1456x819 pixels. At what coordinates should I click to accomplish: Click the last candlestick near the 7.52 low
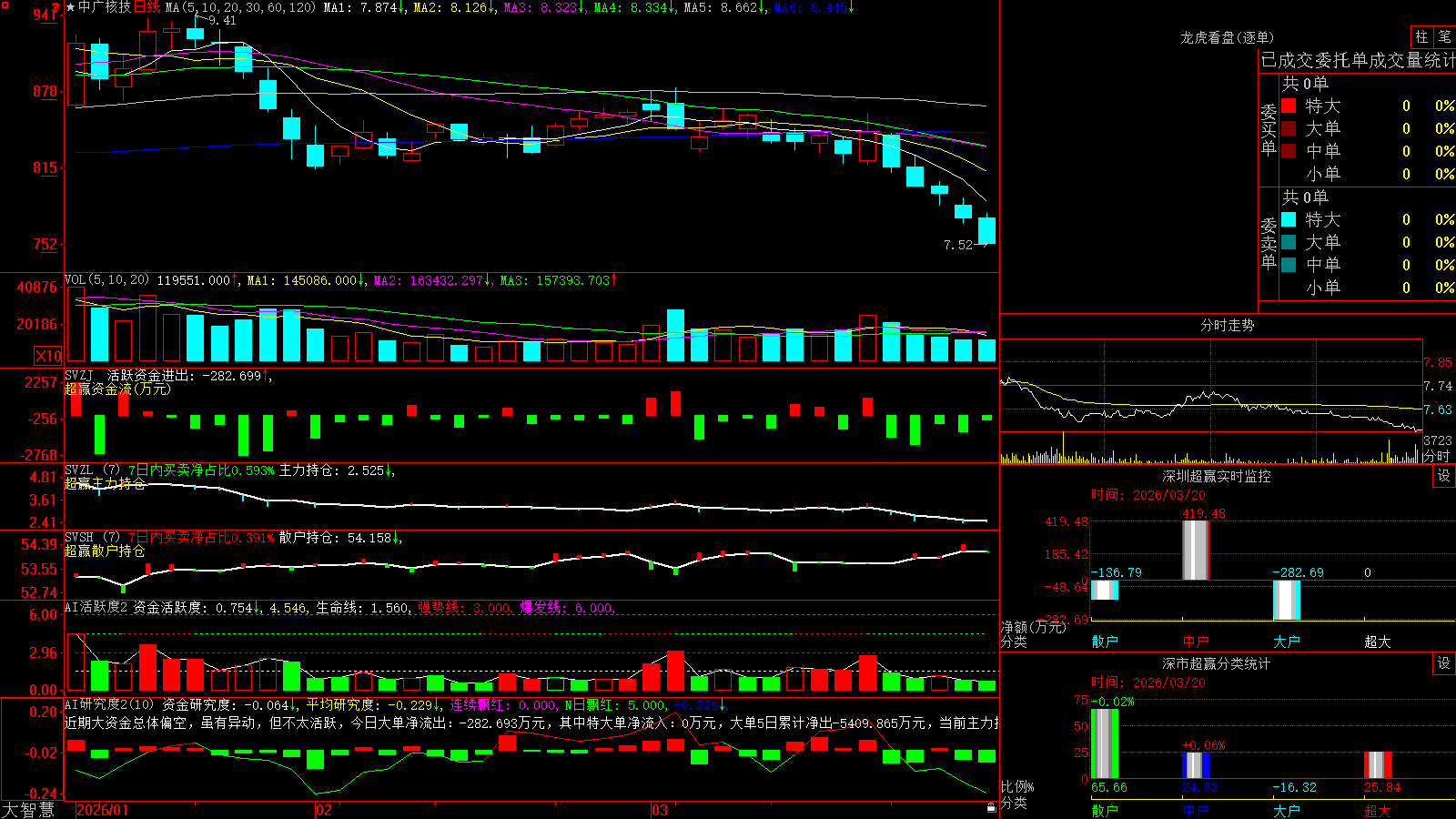[986, 229]
